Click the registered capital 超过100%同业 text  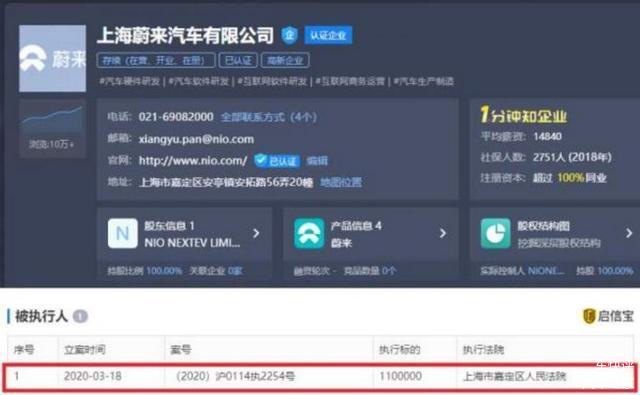pyautogui.click(x=570, y=178)
